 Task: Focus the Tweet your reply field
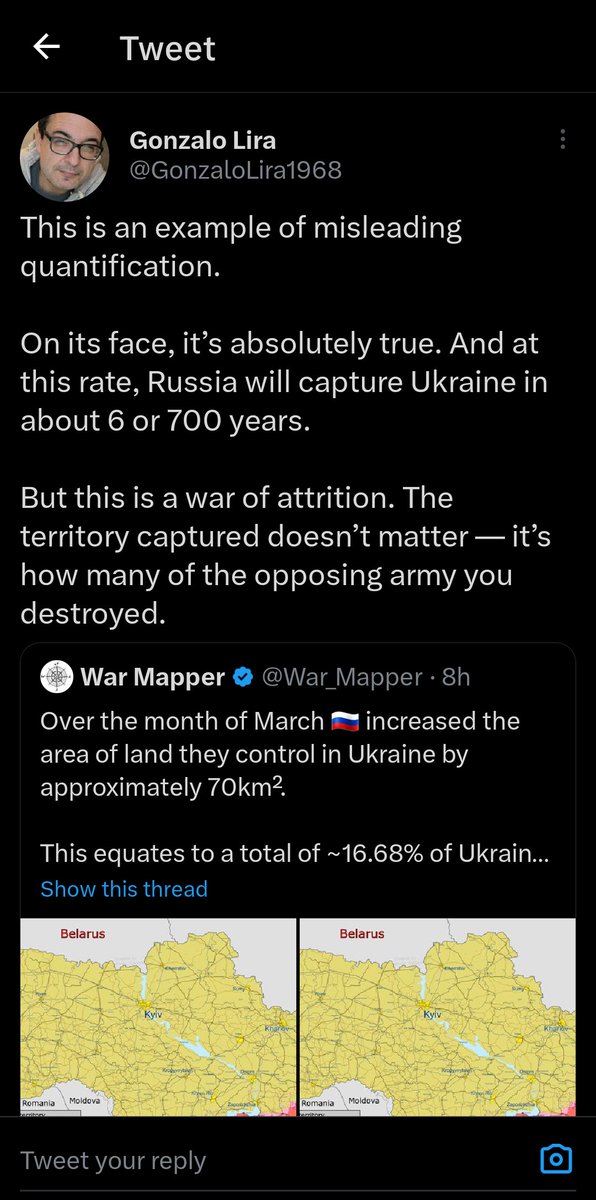(x=270, y=1160)
